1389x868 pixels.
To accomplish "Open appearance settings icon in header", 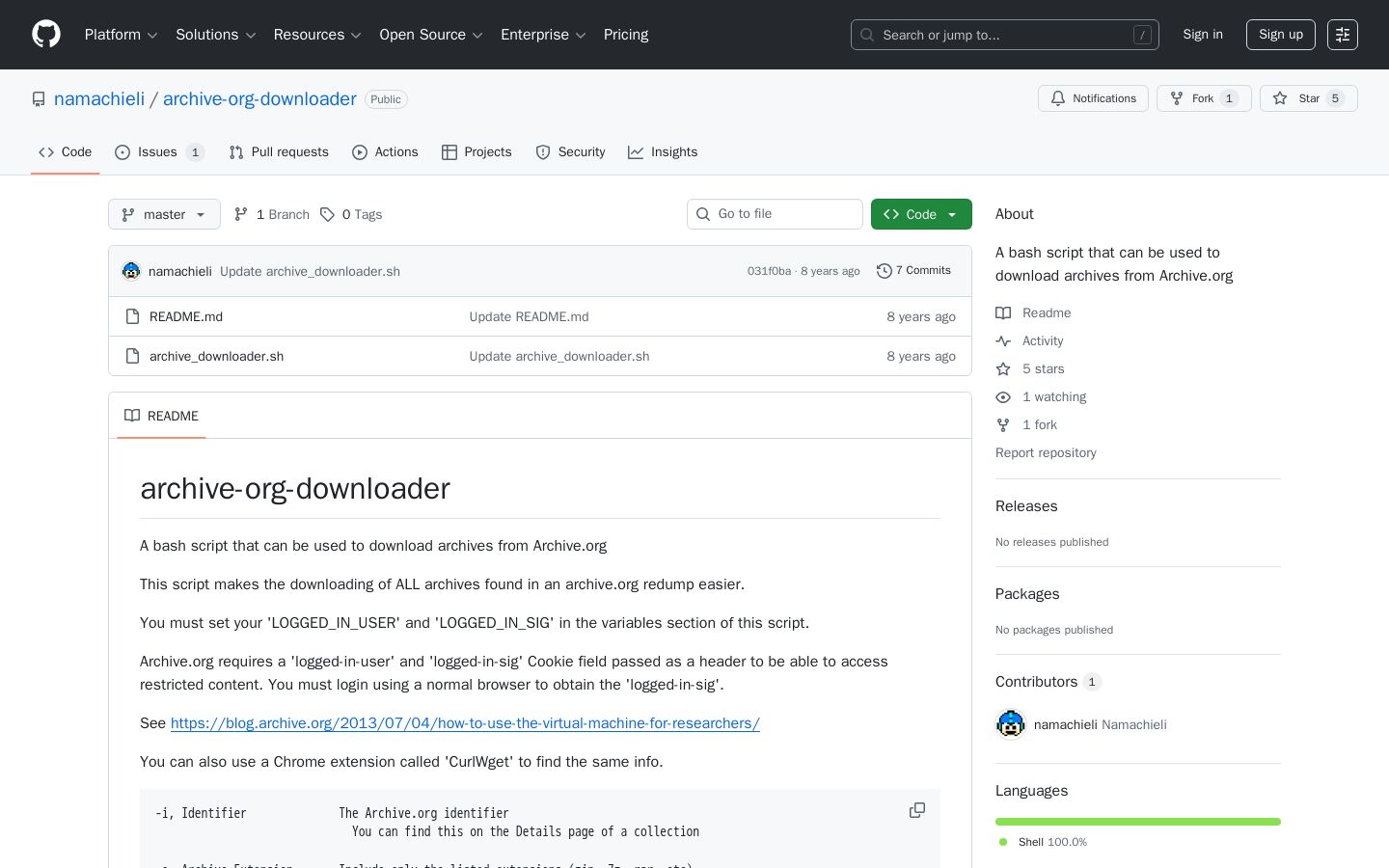I will pyautogui.click(x=1343, y=35).
